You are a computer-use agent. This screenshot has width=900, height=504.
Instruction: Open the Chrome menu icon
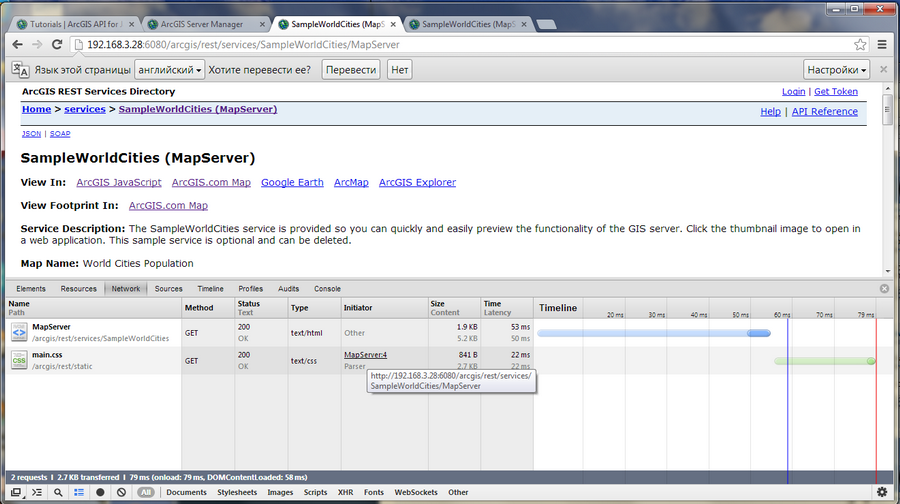tap(882, 44)
